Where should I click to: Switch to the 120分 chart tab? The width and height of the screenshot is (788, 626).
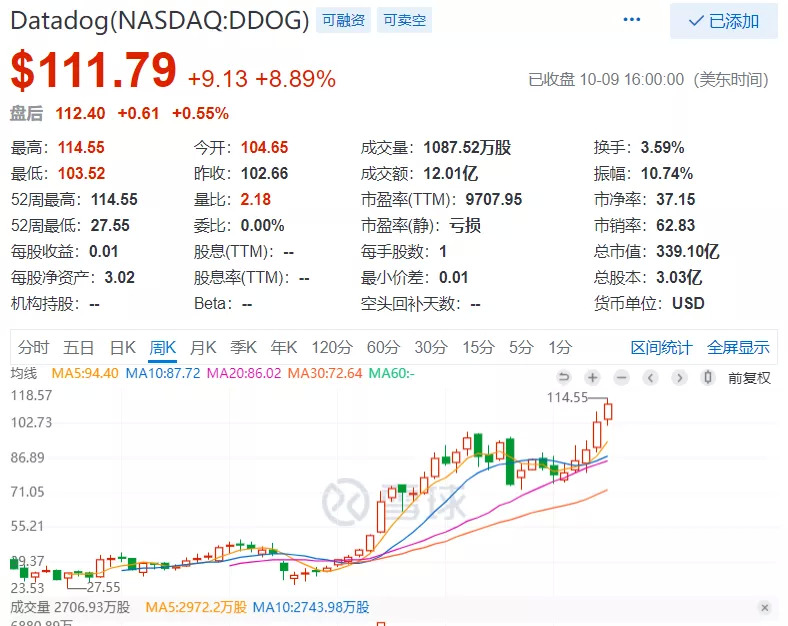(x=332, y=347)
